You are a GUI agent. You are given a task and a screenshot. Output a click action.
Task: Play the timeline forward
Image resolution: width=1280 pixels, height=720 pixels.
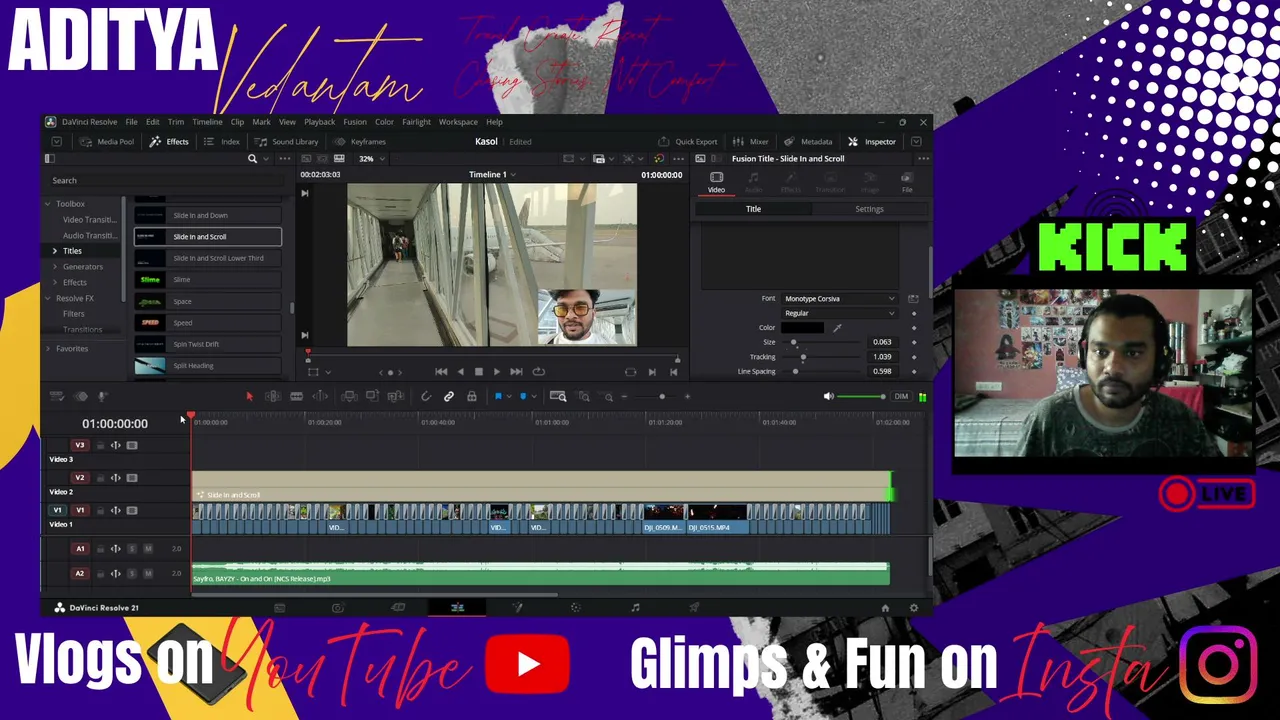(497, 372)
